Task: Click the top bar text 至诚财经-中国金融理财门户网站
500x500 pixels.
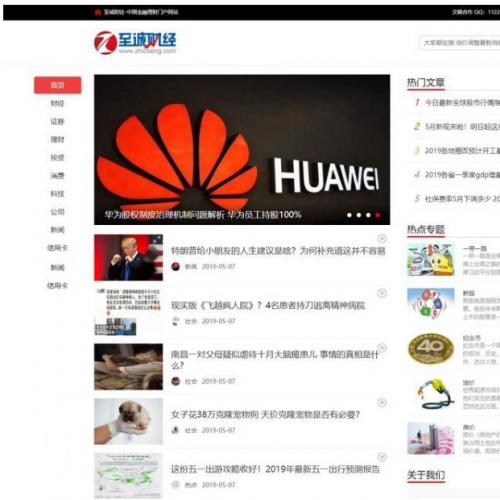Action: (x=141, y=12)
